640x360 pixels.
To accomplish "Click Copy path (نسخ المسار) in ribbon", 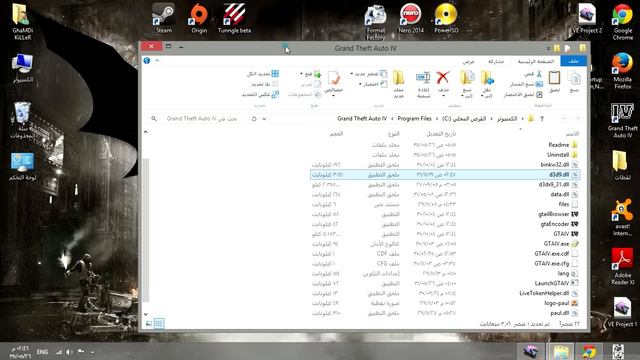I will [527, 84].
